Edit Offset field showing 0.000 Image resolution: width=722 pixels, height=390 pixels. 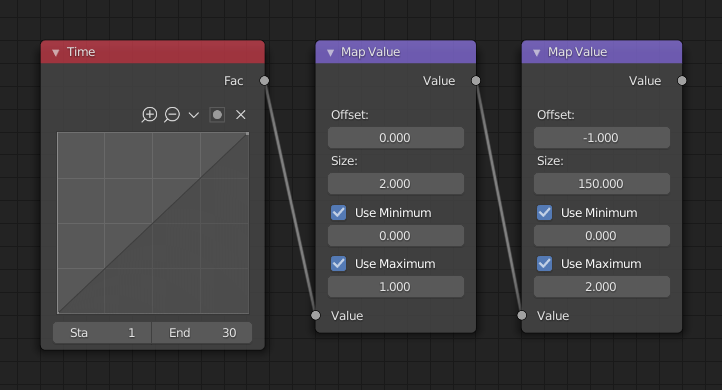coord(396,138)
